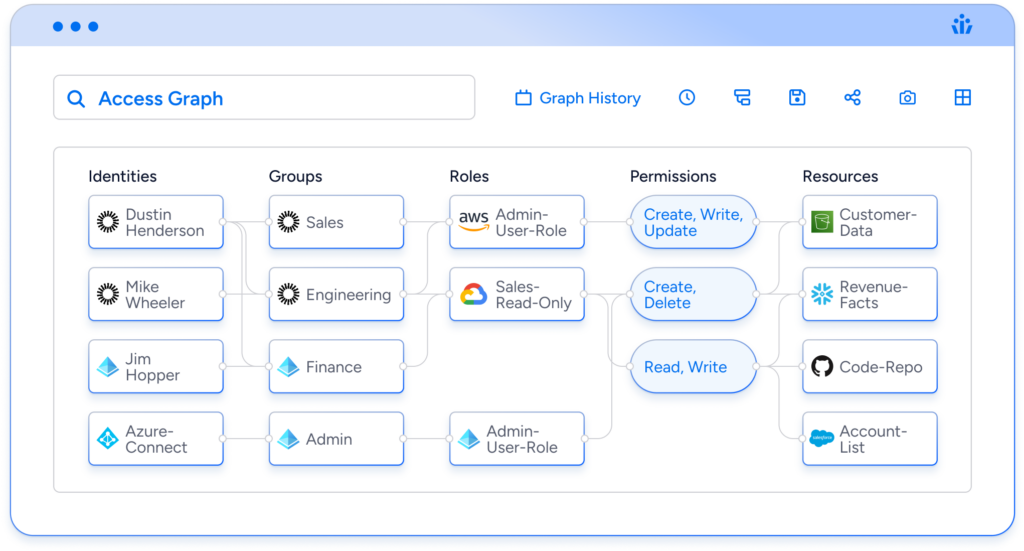
Task: Select the Dustin Henderson identity node
Action: [155, 222]
